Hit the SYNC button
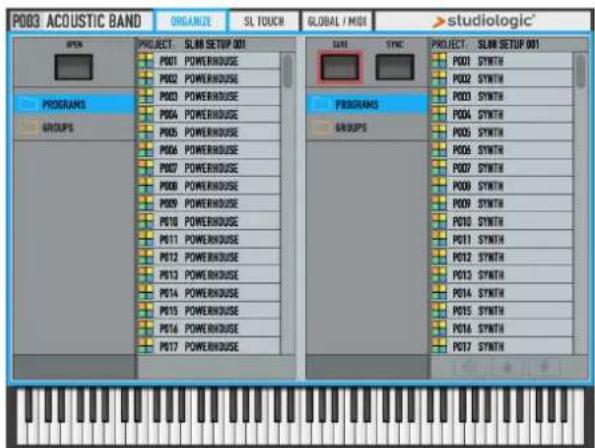This screenshot has height=448, width=595. point(395,67)
